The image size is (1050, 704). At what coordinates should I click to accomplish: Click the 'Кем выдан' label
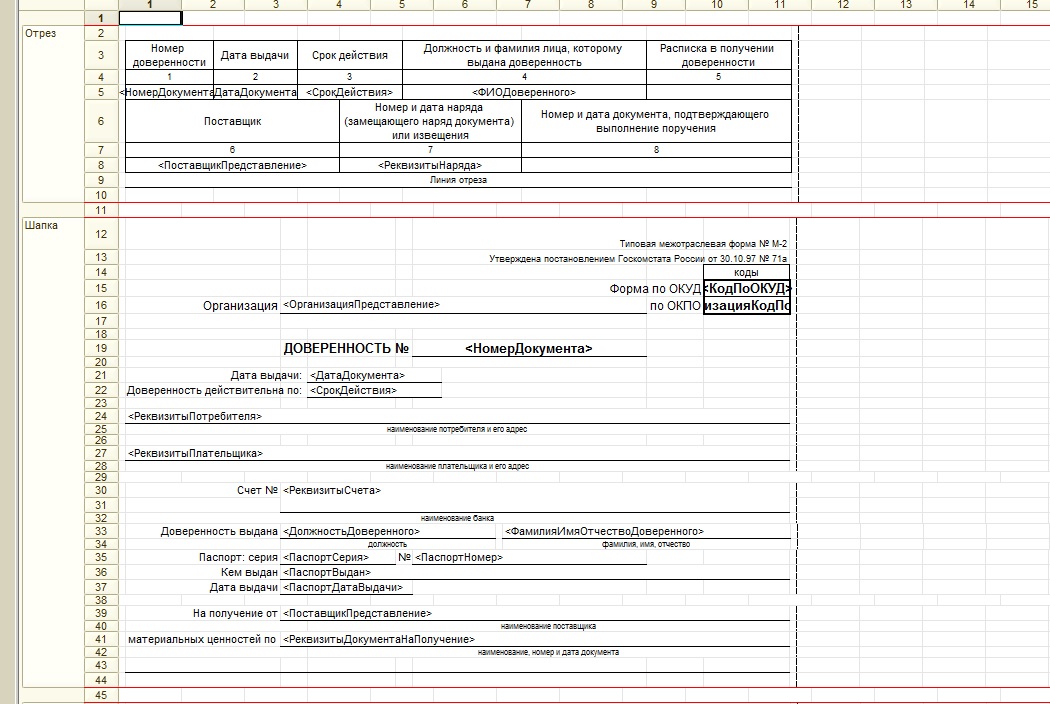[x=249, y=573]
